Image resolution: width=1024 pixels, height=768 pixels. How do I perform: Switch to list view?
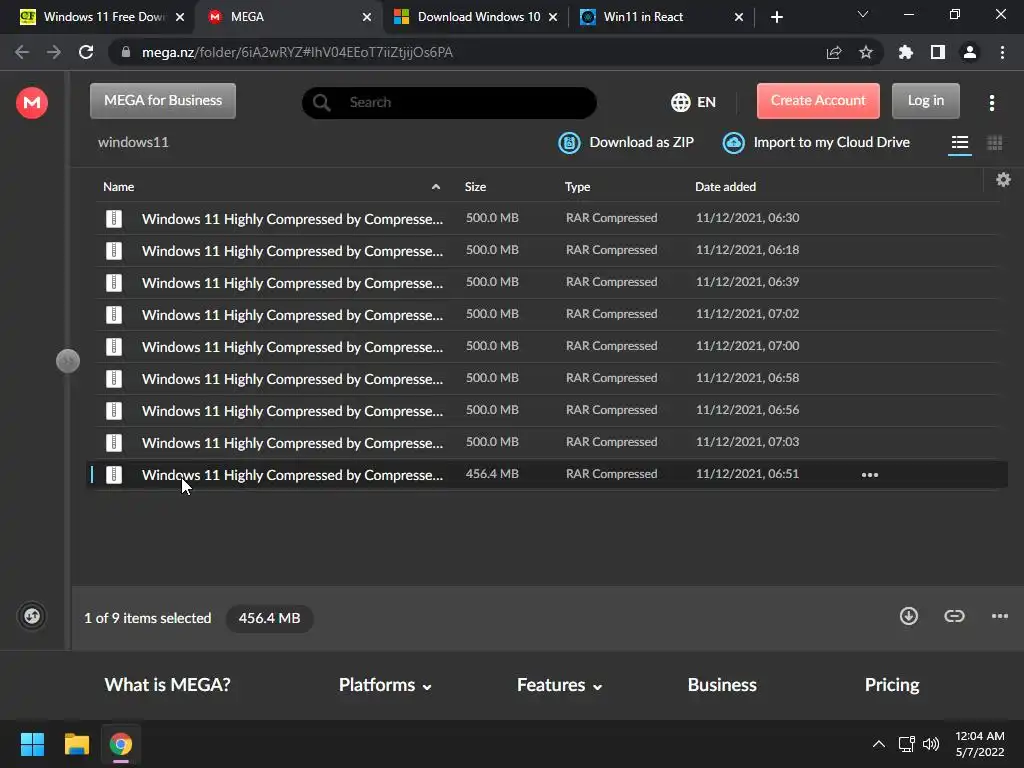[x=959, y=142]
